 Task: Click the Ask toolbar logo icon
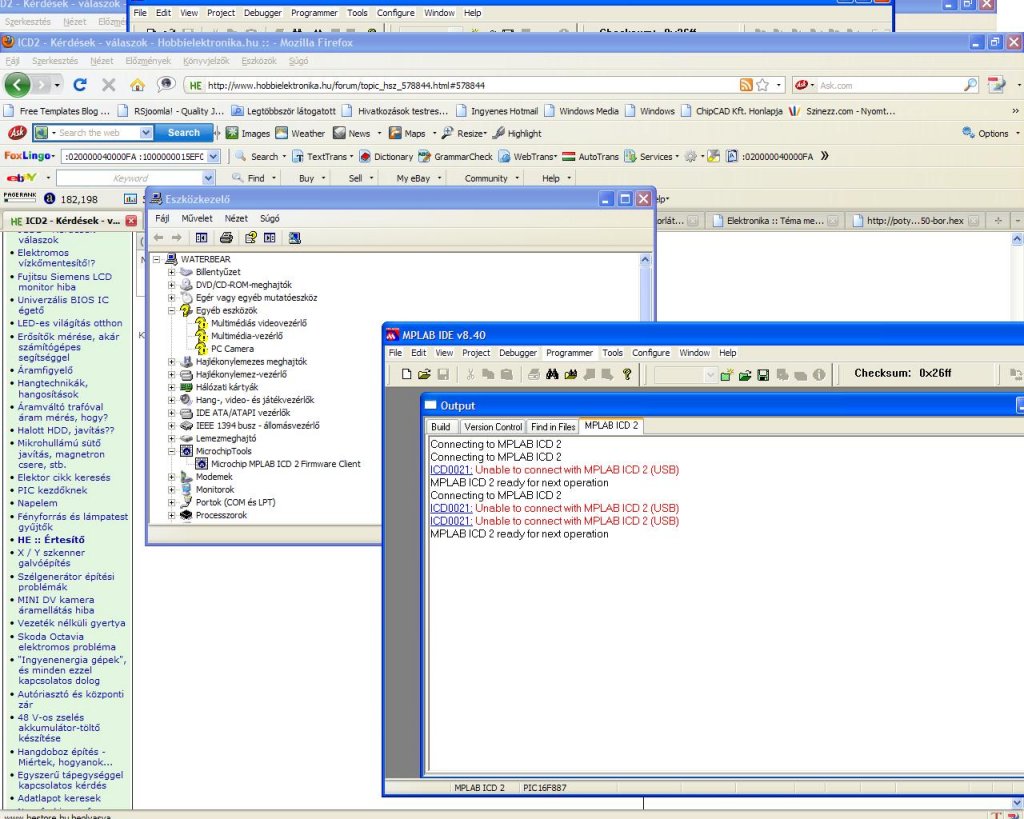point(17,133)
